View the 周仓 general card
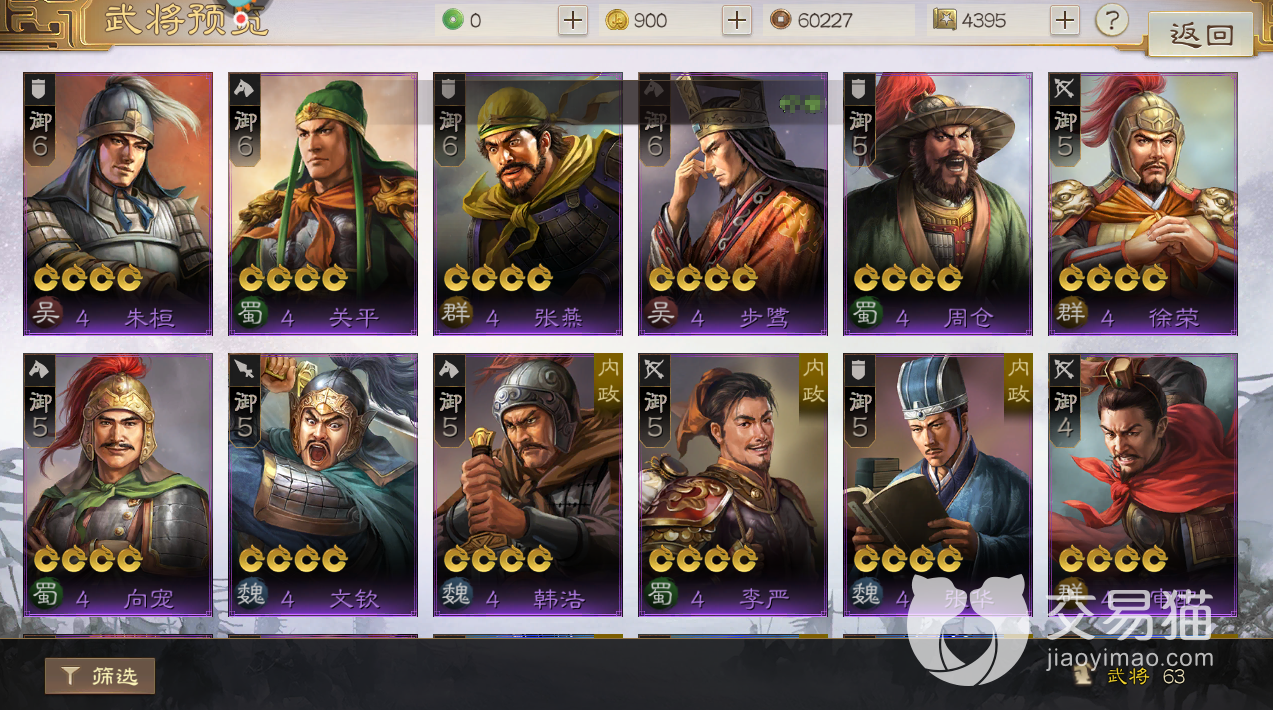The image size is (1273, 710). point(938,204)
